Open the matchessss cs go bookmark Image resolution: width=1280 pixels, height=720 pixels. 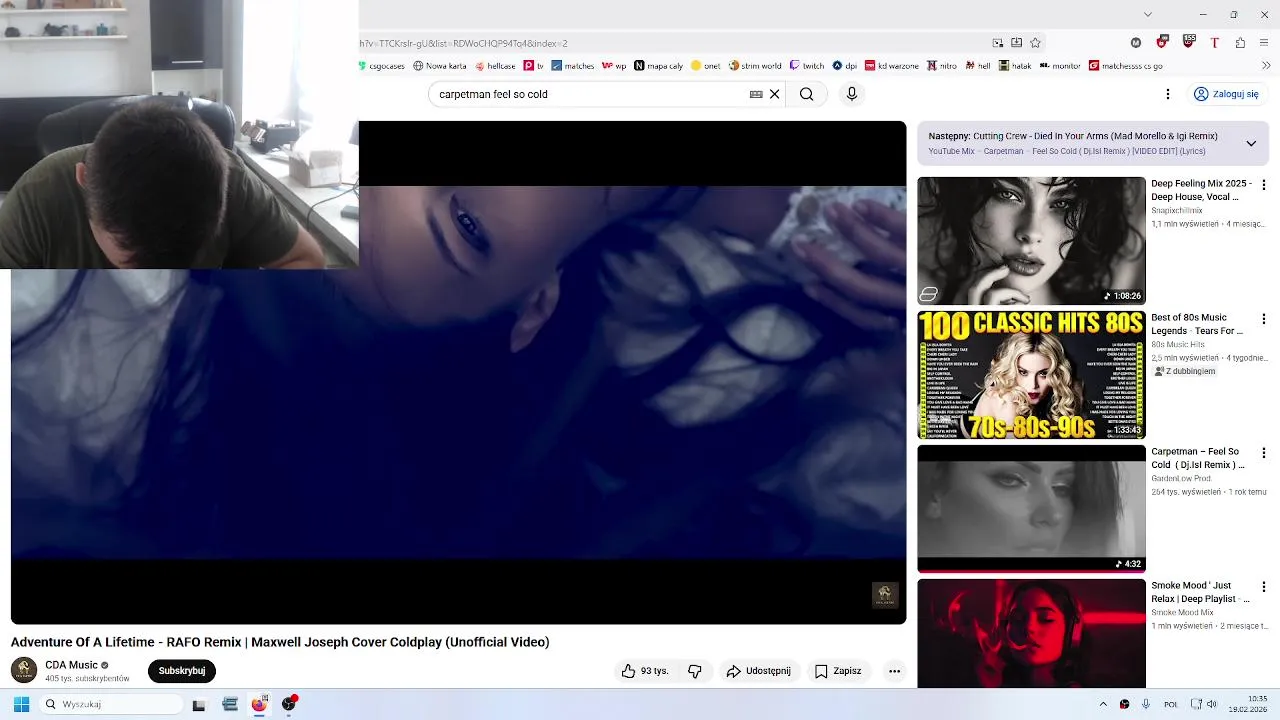coord(1125,66)
